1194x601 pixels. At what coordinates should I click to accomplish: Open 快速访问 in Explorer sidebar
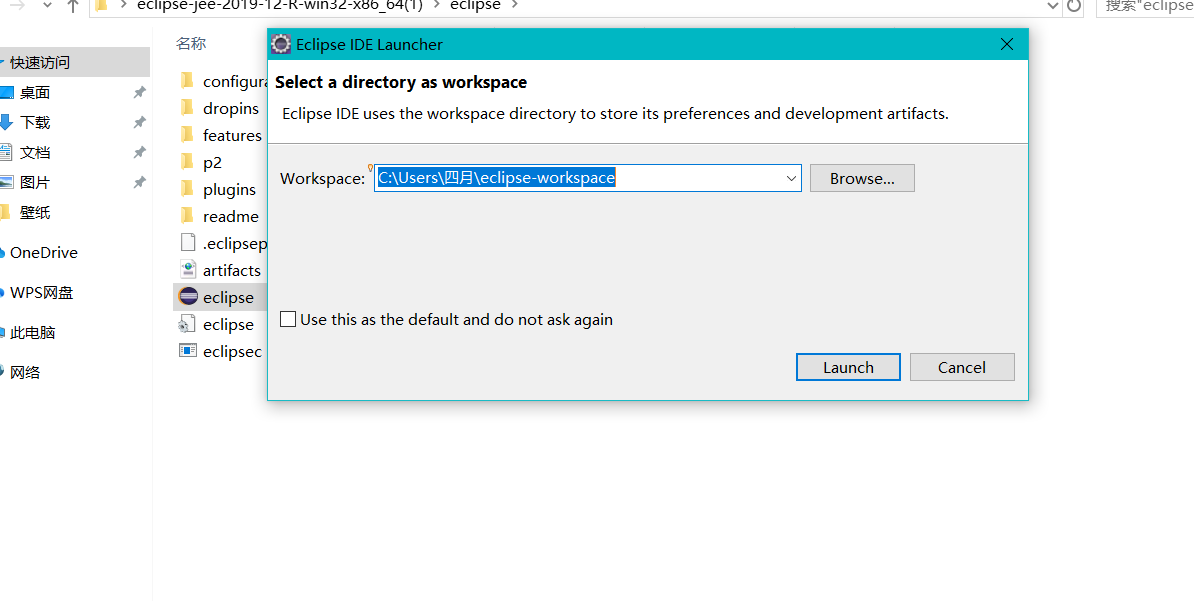(x=40, y=62)
